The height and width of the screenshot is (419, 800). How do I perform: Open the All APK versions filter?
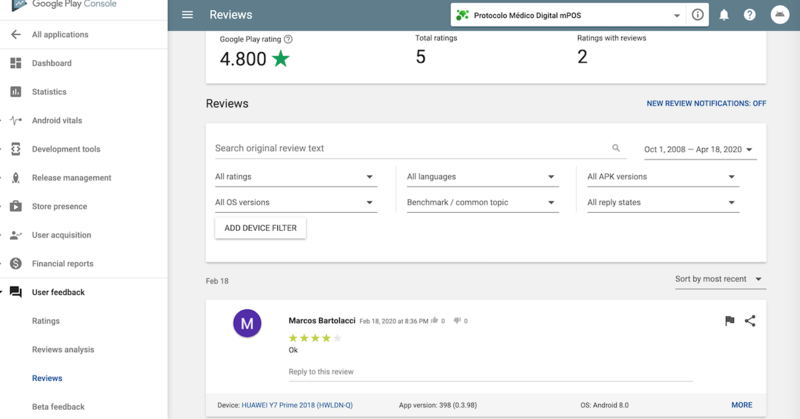pos(663,177)
